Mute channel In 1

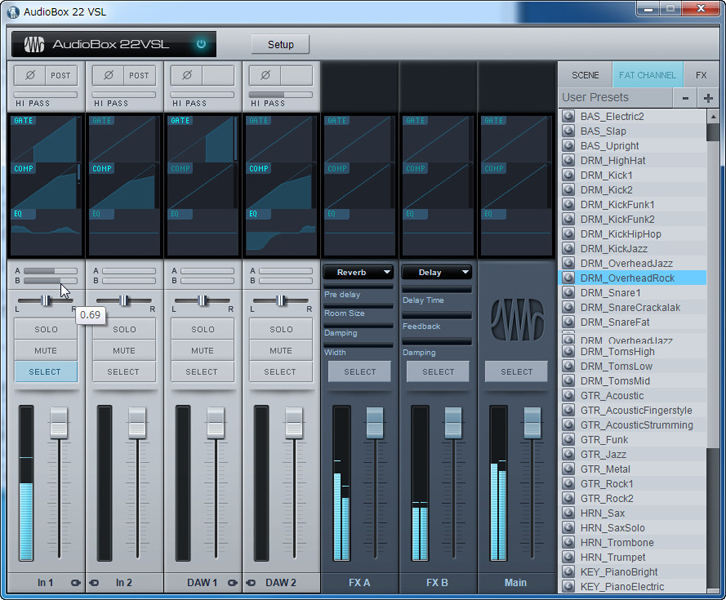46,350
